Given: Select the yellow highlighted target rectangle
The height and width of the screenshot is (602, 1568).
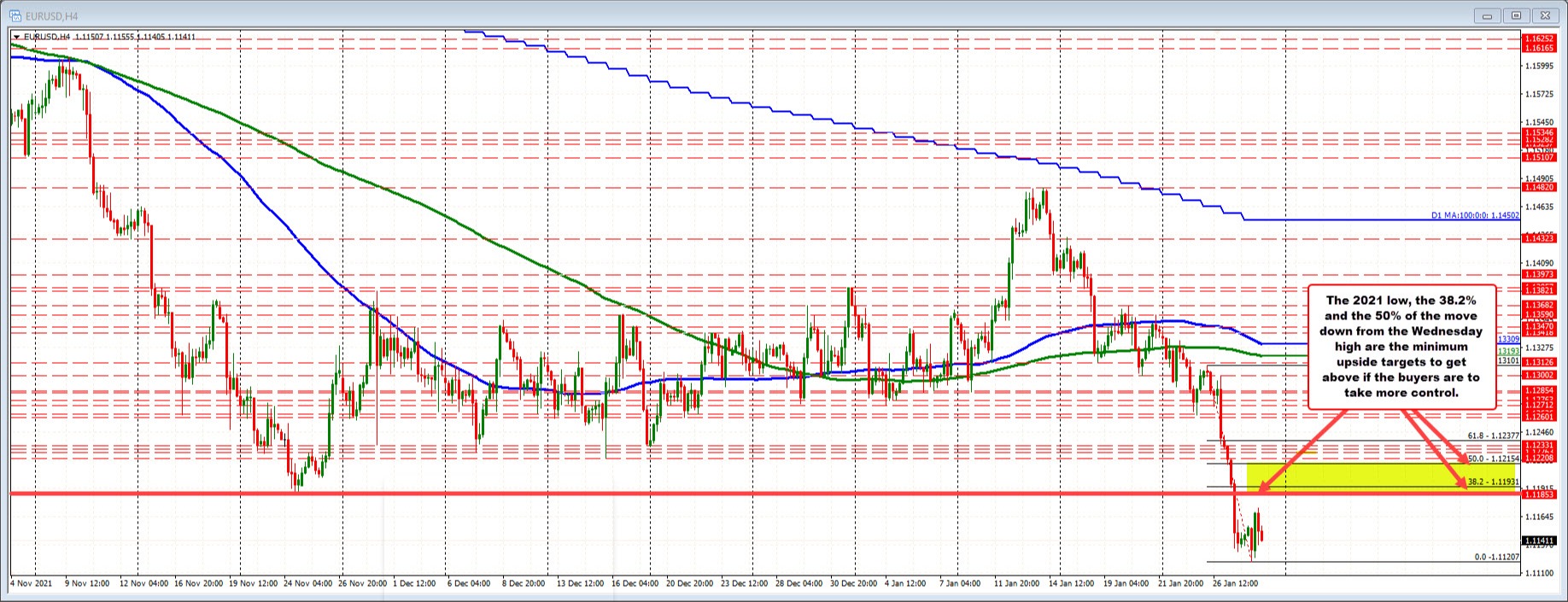Looking at the screenshot, I should click(1366, 476).
